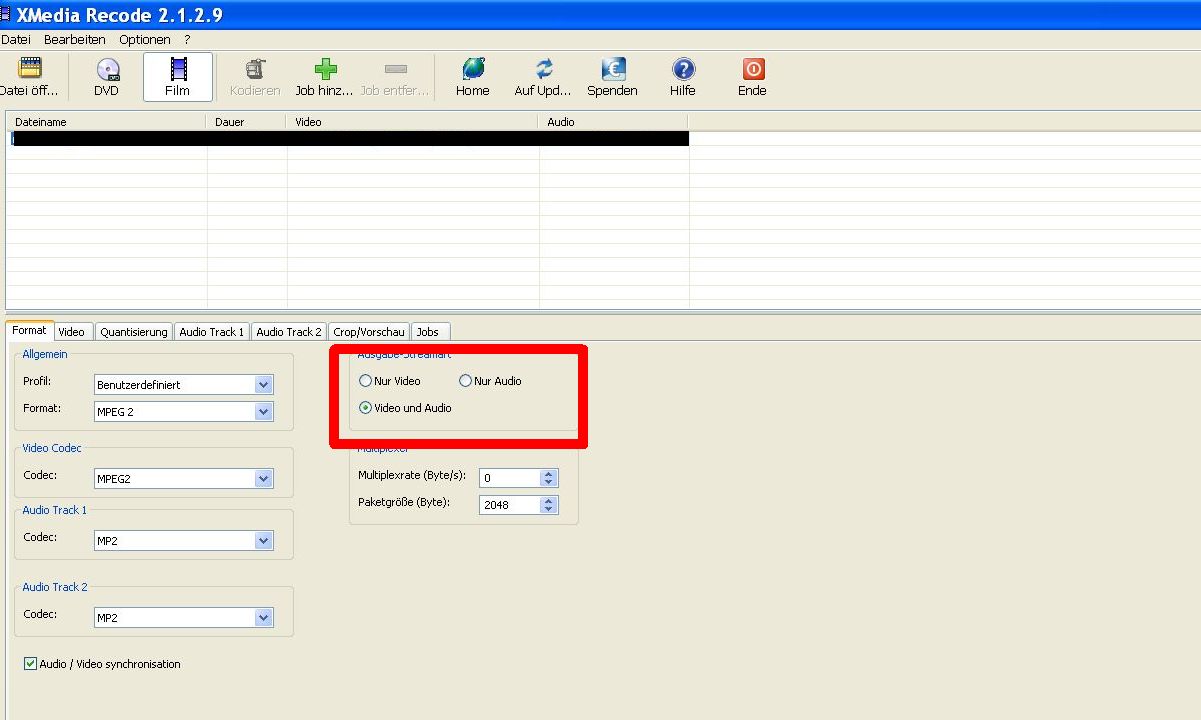The image size is (1201, 720).
Task: Open the Optionen menu
Action: pos(145,40)
